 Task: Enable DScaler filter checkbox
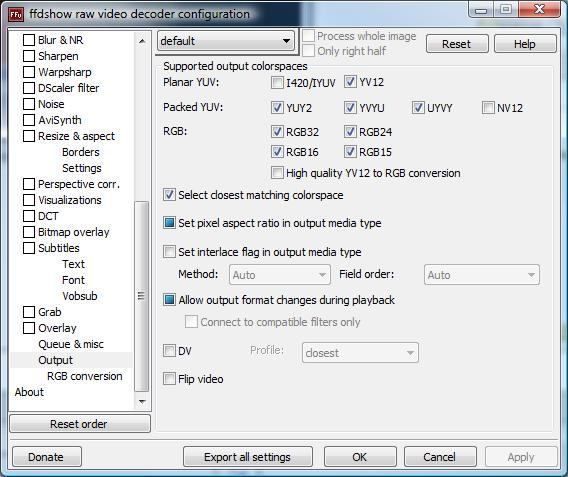point(29,88)
